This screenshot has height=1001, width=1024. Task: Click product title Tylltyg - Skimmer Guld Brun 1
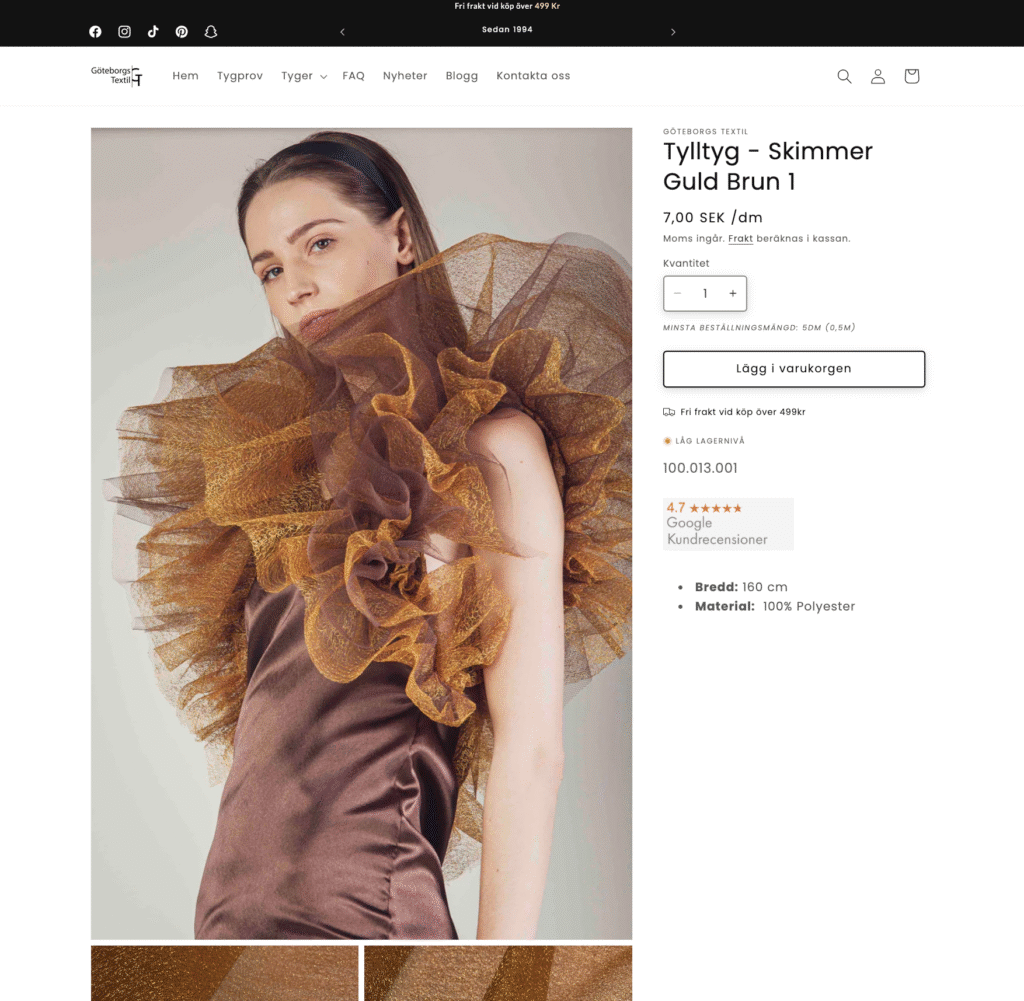(768, 166)
